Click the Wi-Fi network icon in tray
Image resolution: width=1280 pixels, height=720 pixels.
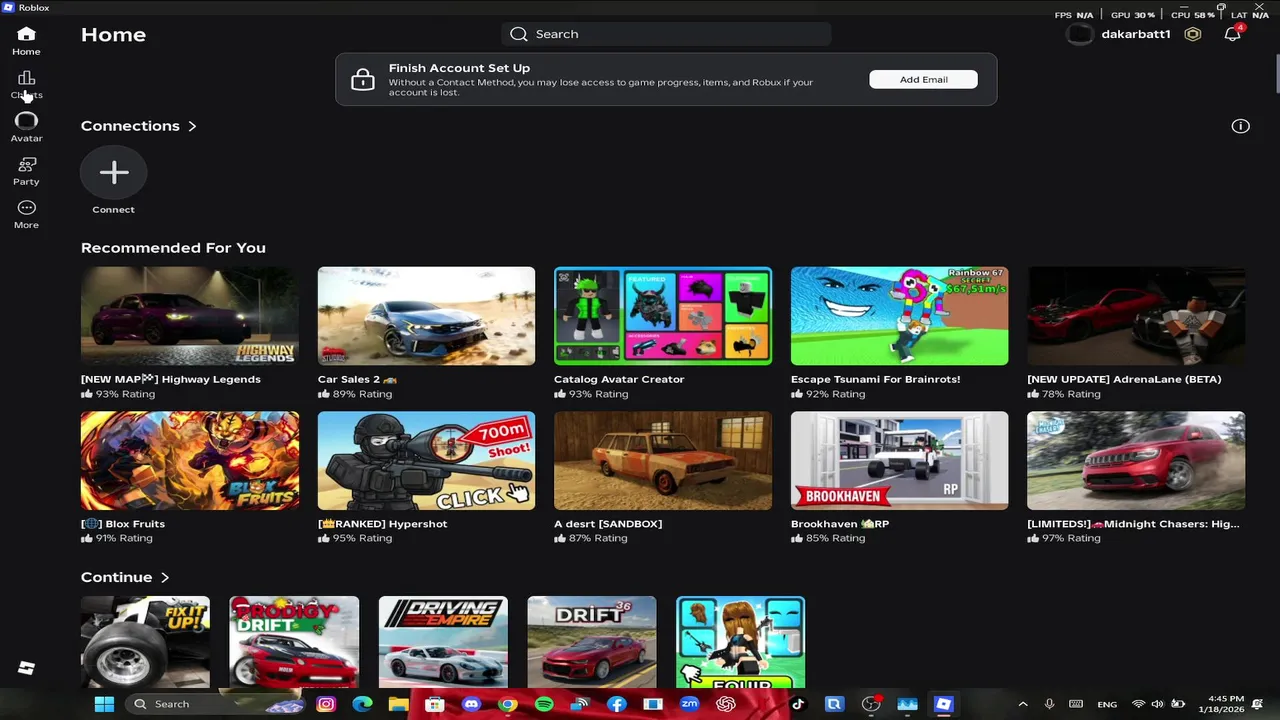(1138, 704)
